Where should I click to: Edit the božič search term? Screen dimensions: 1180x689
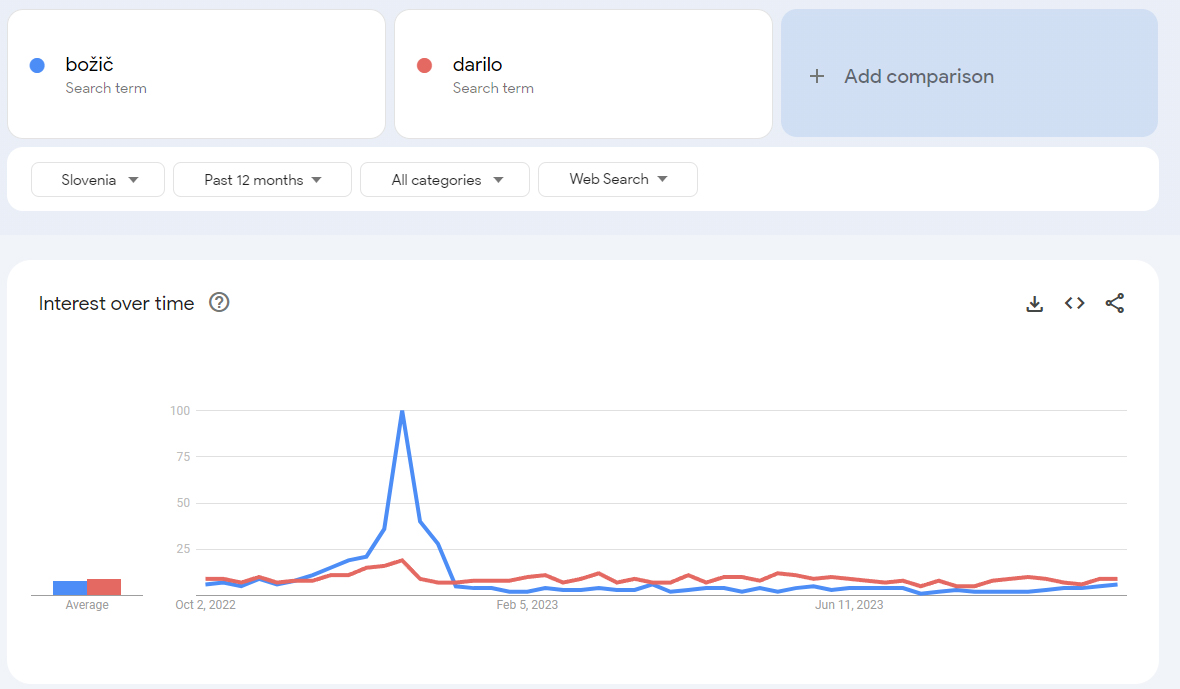click(90, 65)
